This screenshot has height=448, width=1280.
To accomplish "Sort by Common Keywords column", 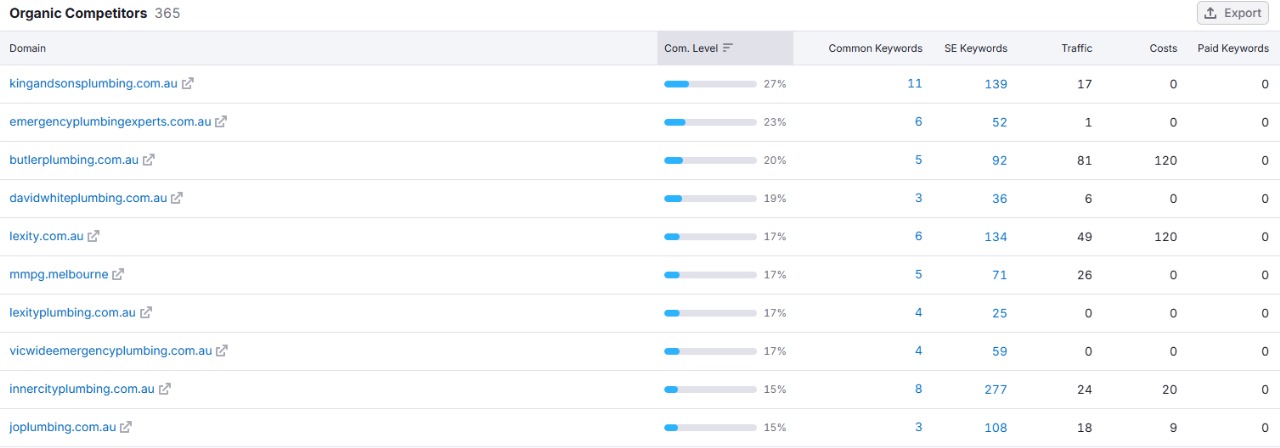I will pyautogui.click(x=875, y=48).
